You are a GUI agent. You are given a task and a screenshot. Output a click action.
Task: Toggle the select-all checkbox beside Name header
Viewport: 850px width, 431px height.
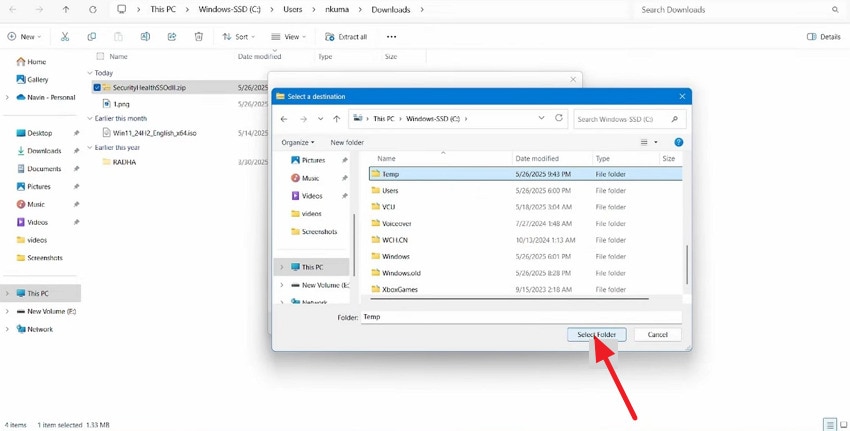(100, 56)
